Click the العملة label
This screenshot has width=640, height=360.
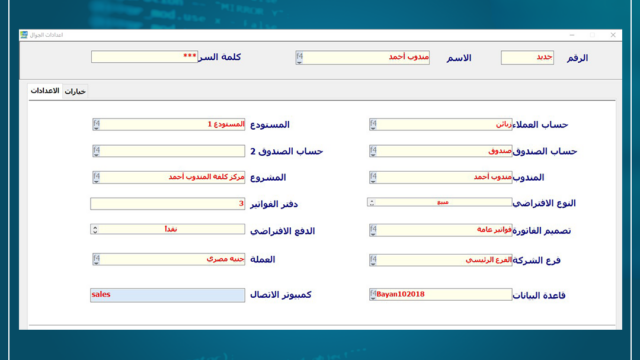[262, 260]
